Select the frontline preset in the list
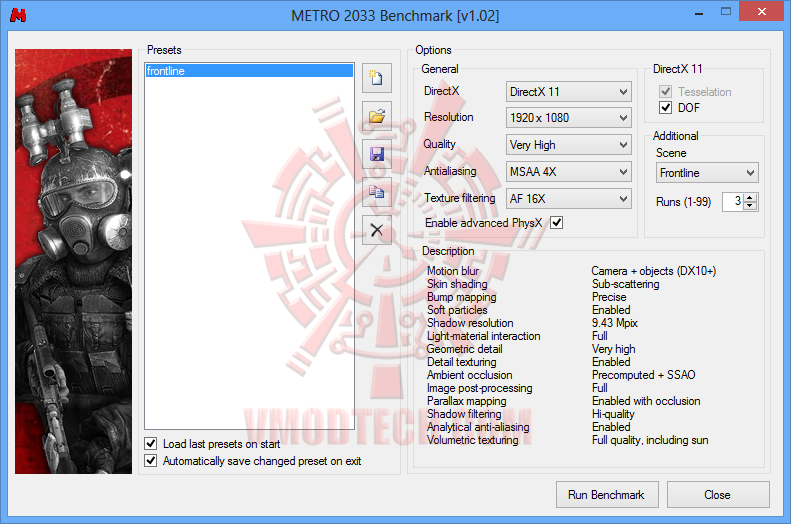Viewport: 791px width, 524px height. (x=249, y=71)
